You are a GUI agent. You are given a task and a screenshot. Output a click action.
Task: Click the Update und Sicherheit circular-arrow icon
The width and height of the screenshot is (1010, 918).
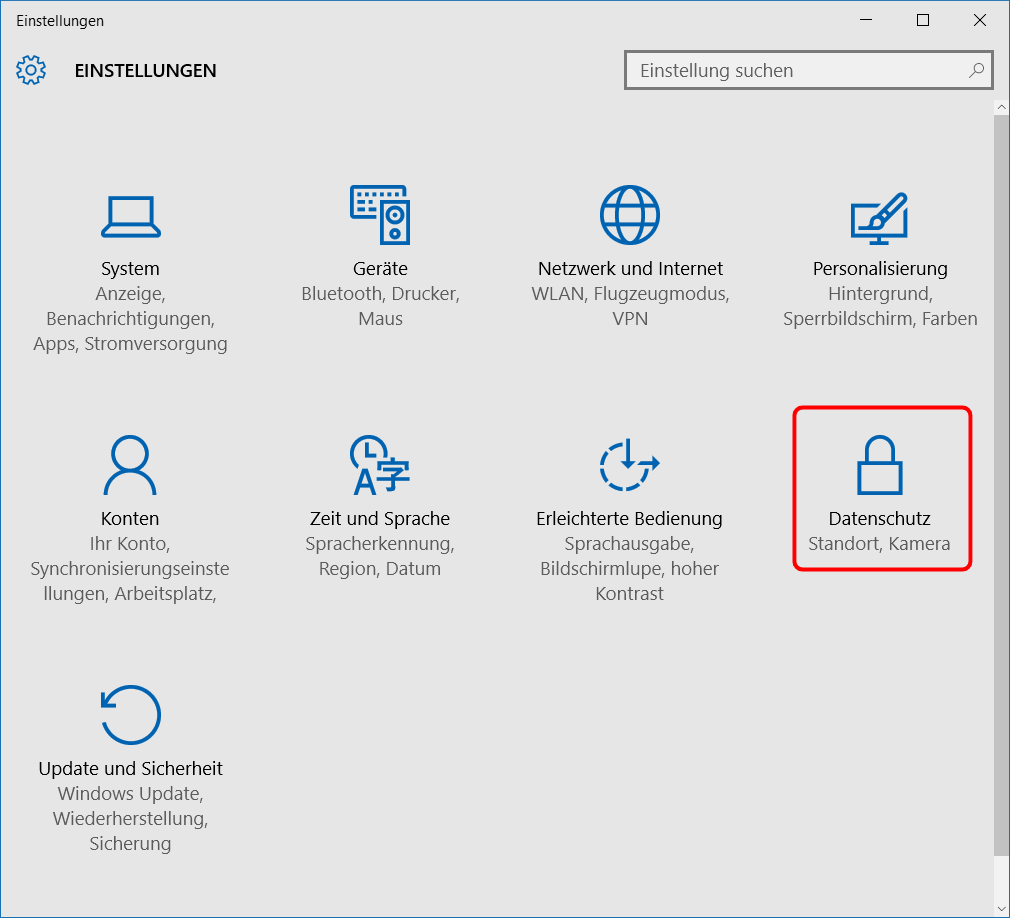130,715
